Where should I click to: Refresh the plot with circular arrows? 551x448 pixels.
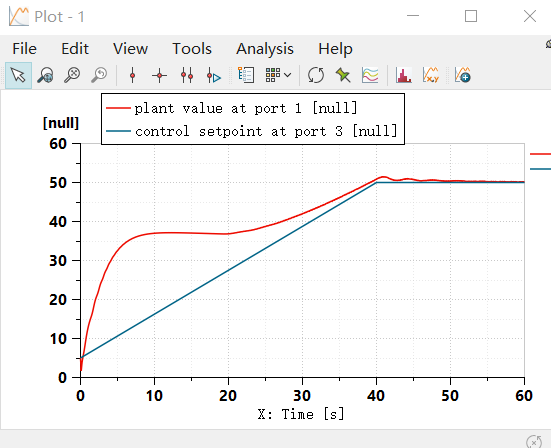point(316,75)
